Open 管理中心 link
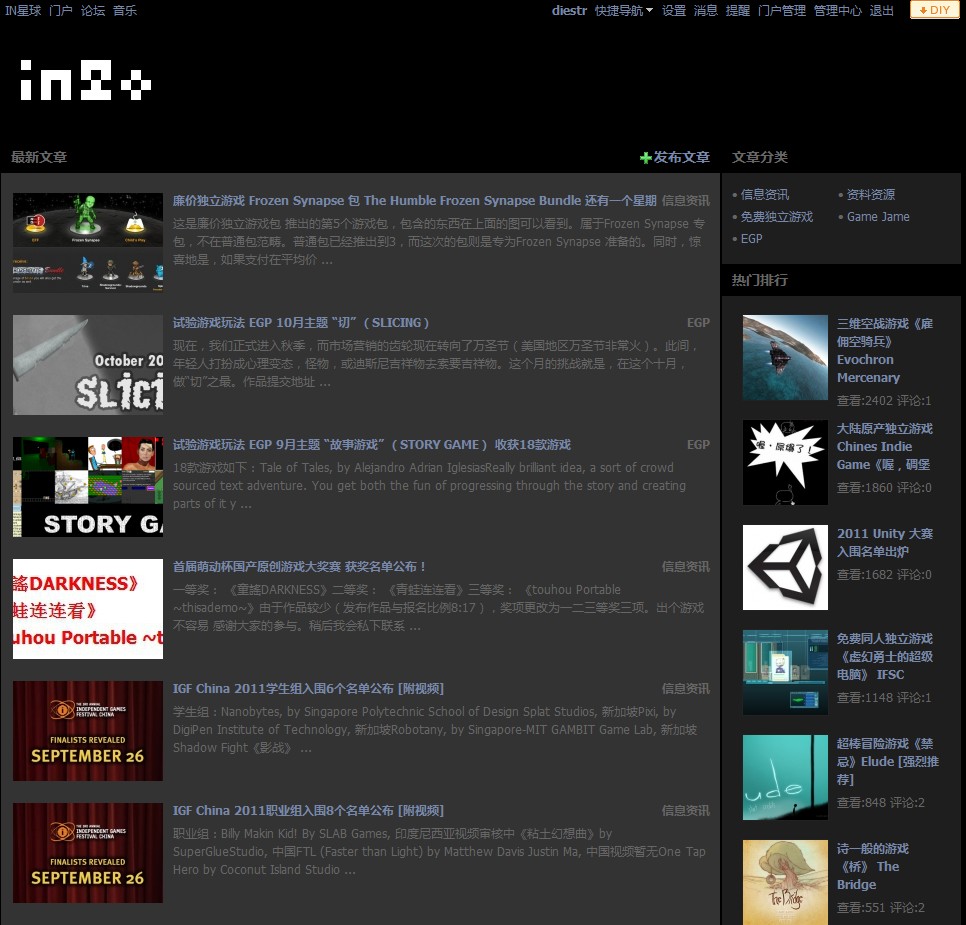 point(838,10)
